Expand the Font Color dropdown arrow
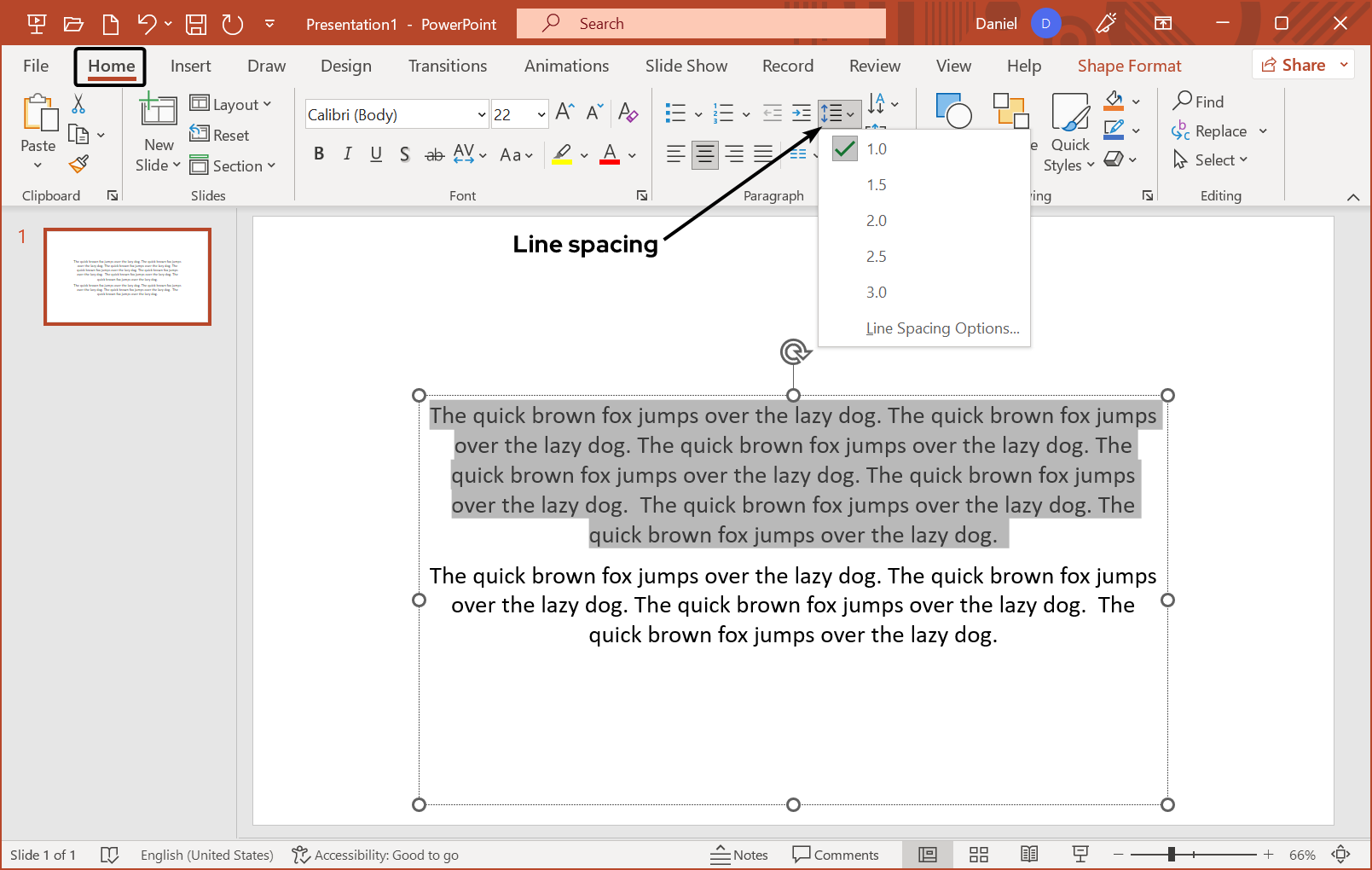Image resolution: width=1372 pixels, height=870 pixels. 630,155
